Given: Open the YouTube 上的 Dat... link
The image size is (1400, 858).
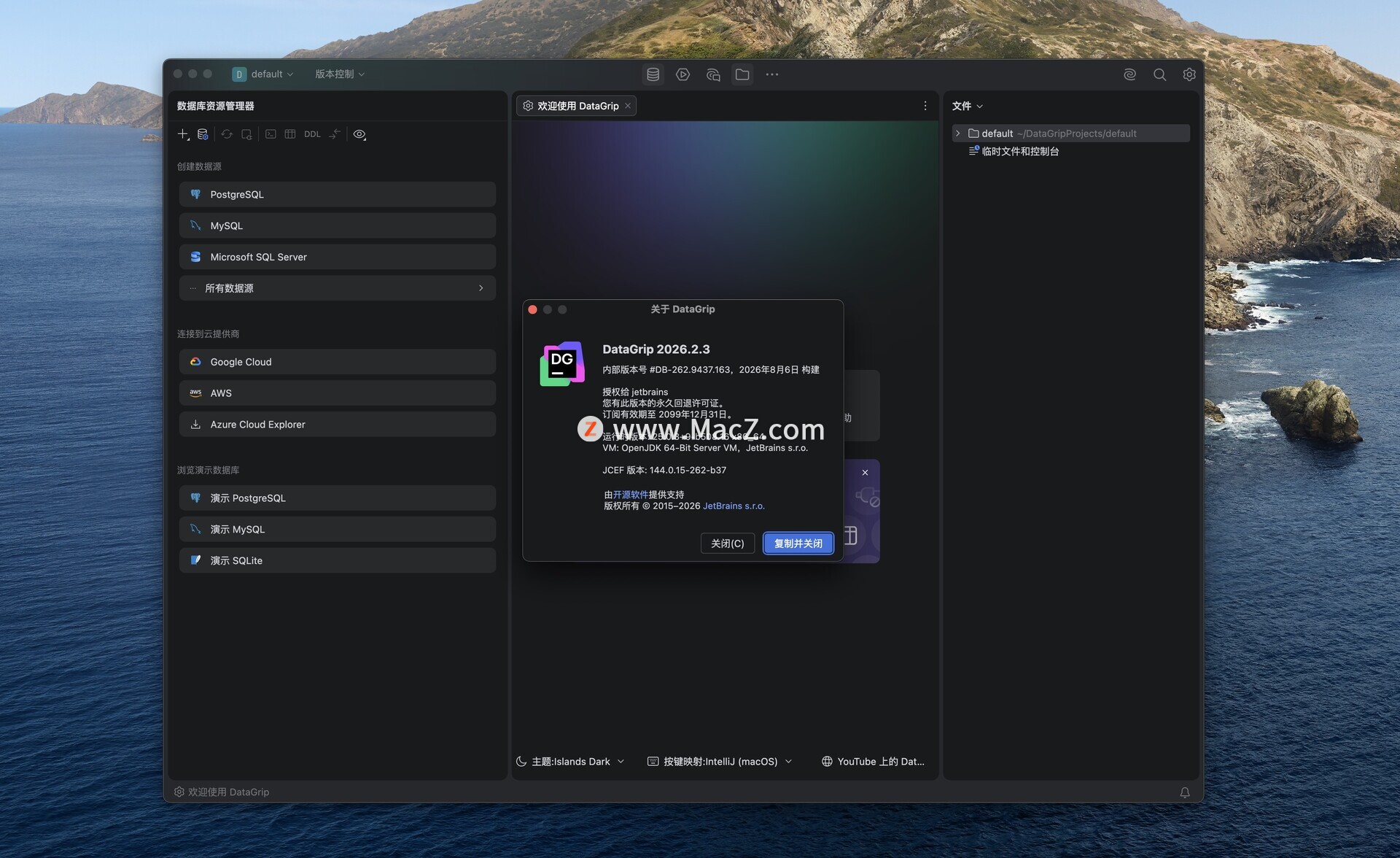Looking at the screenshot, I should click(x=873, y=762).
